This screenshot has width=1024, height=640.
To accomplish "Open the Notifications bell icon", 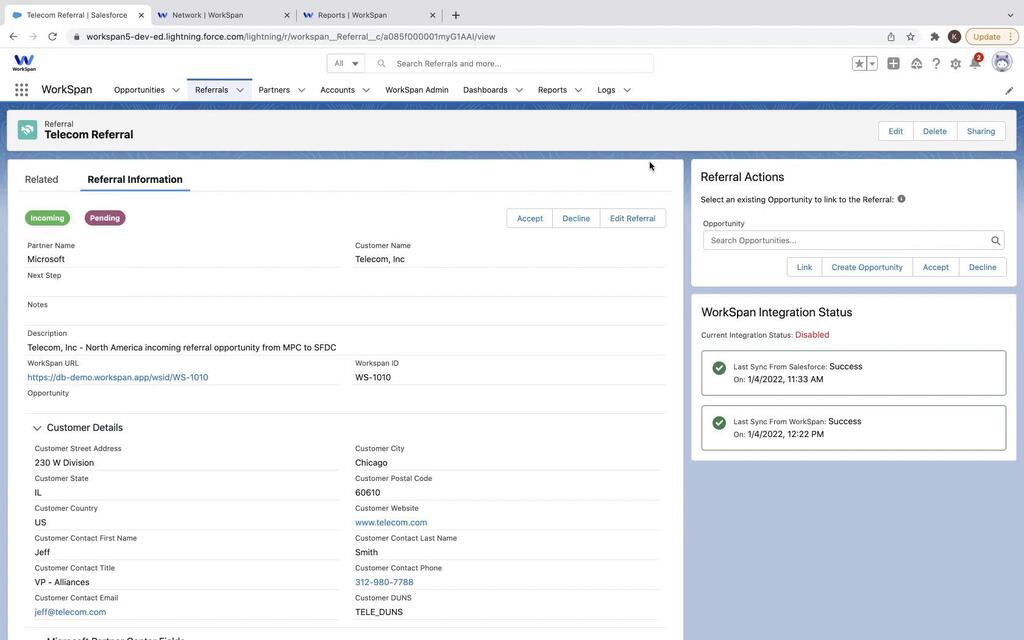I will [x=976, y=62].
